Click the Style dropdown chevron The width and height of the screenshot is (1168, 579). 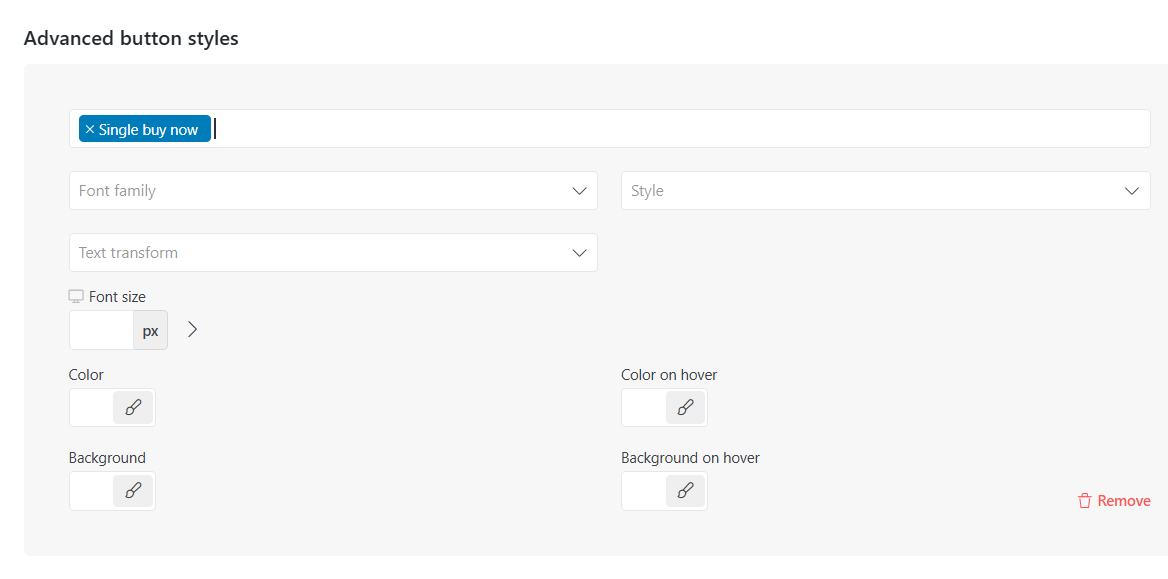click(1132, 192)
